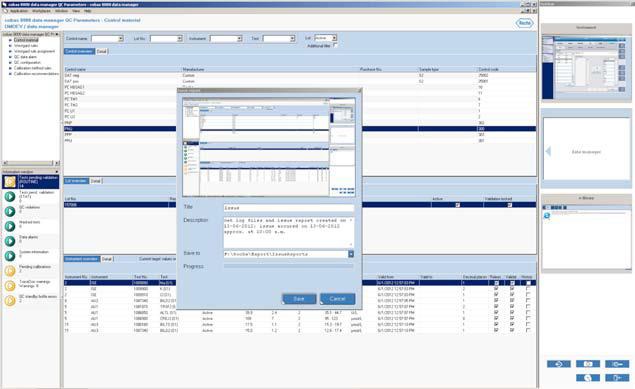Click the QC violations green arrow icon
The image size is (635, 389).
point(10,211)
